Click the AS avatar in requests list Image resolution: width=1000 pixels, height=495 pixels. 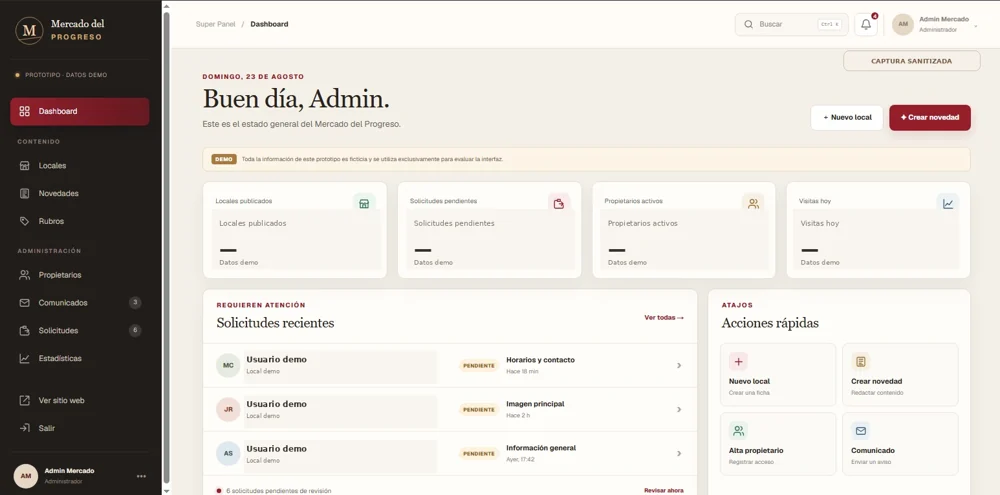(228, 454)
